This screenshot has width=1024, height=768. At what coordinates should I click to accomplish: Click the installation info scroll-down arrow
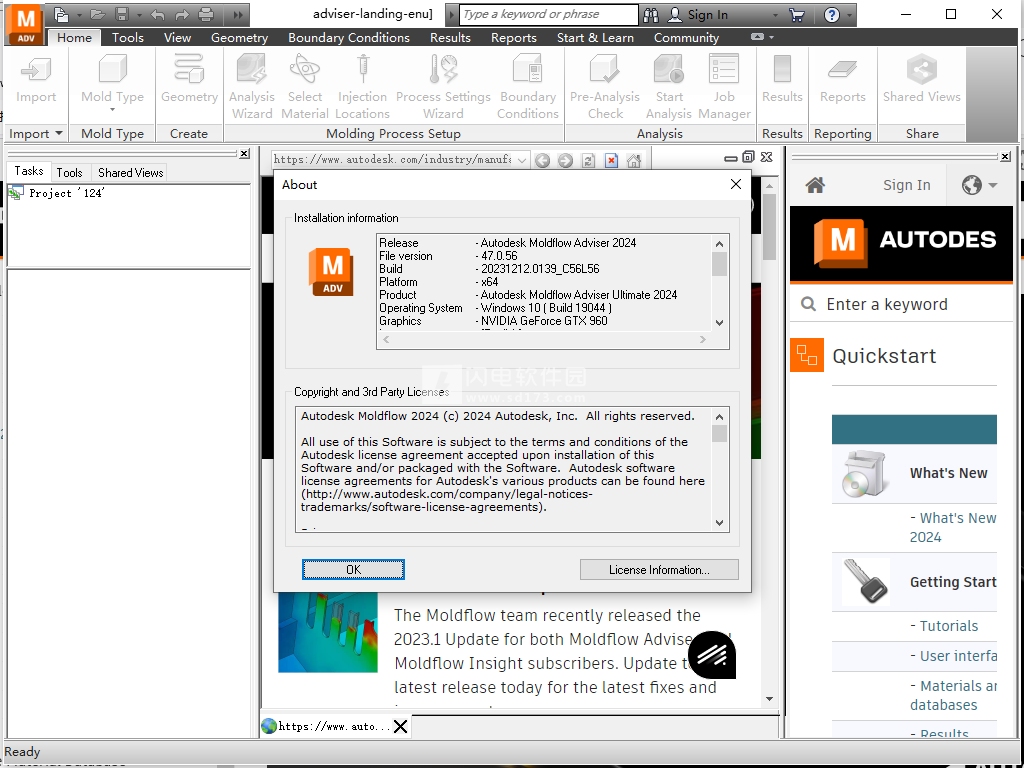click(720, 323)
